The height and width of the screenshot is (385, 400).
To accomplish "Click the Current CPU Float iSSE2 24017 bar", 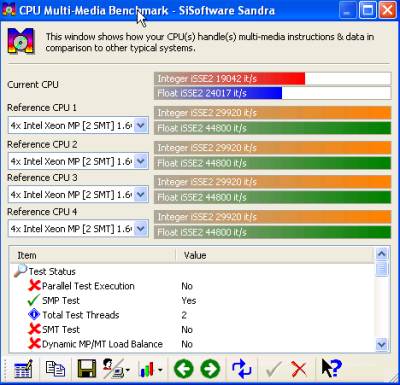I will click(x=272, y=93).
